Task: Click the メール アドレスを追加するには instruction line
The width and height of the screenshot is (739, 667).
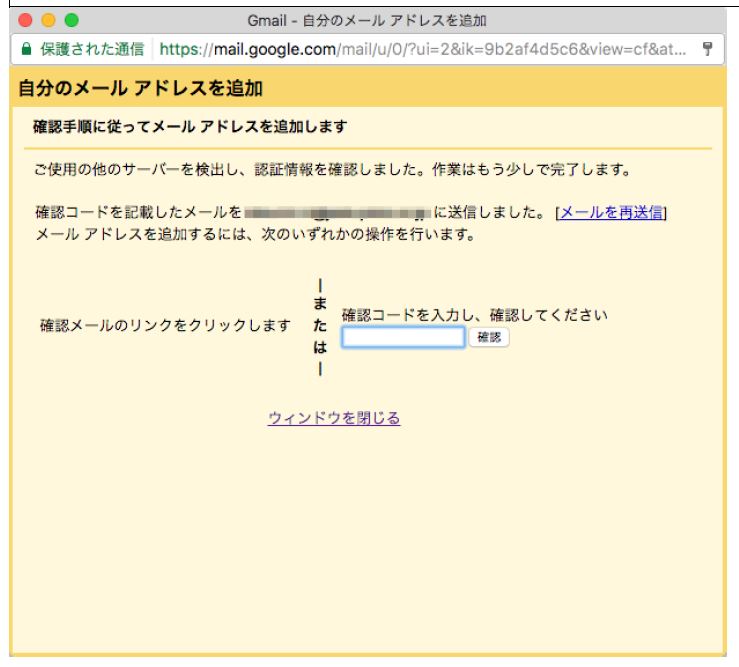Action: 254,235
